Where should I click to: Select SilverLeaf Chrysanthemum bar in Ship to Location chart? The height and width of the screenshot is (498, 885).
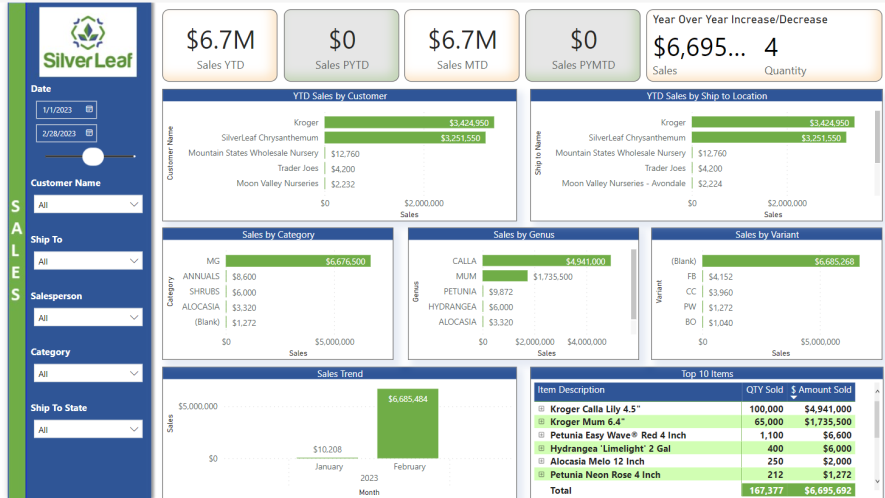[x=769, y=138]
